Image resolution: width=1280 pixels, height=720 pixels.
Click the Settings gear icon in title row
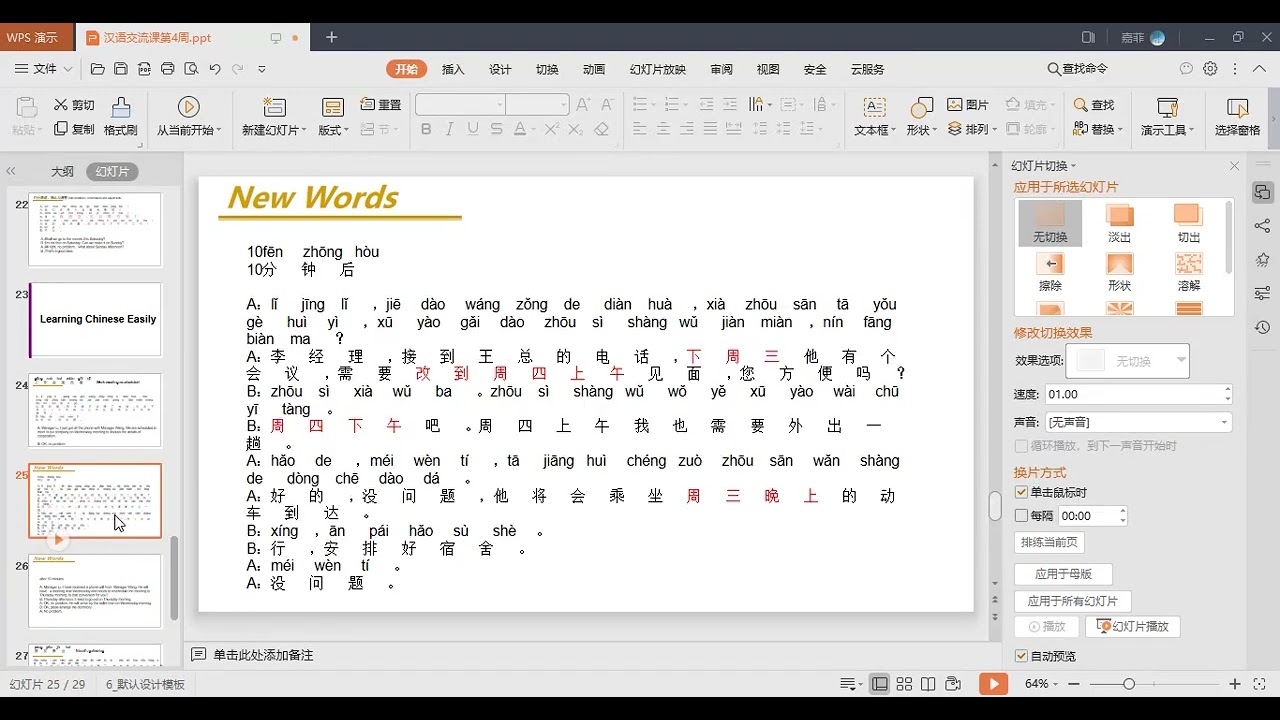coord(1210,69)
